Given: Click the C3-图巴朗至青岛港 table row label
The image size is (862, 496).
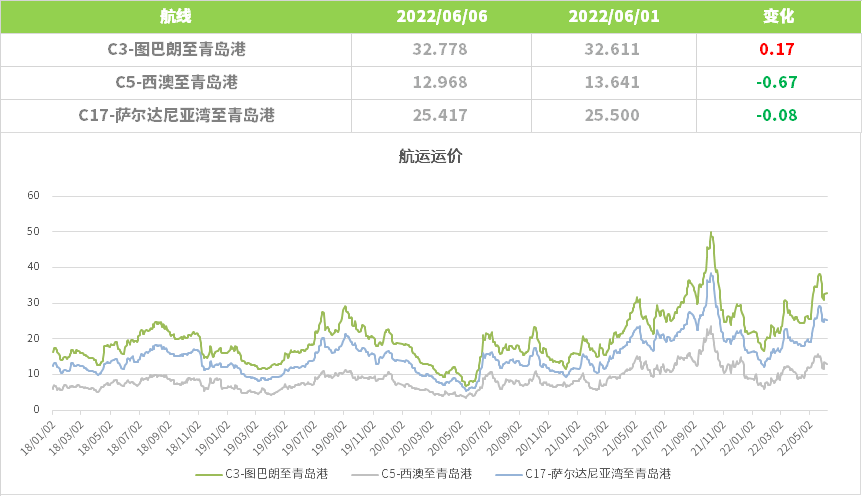Looking at the screenshot, I should click(176, 49).
